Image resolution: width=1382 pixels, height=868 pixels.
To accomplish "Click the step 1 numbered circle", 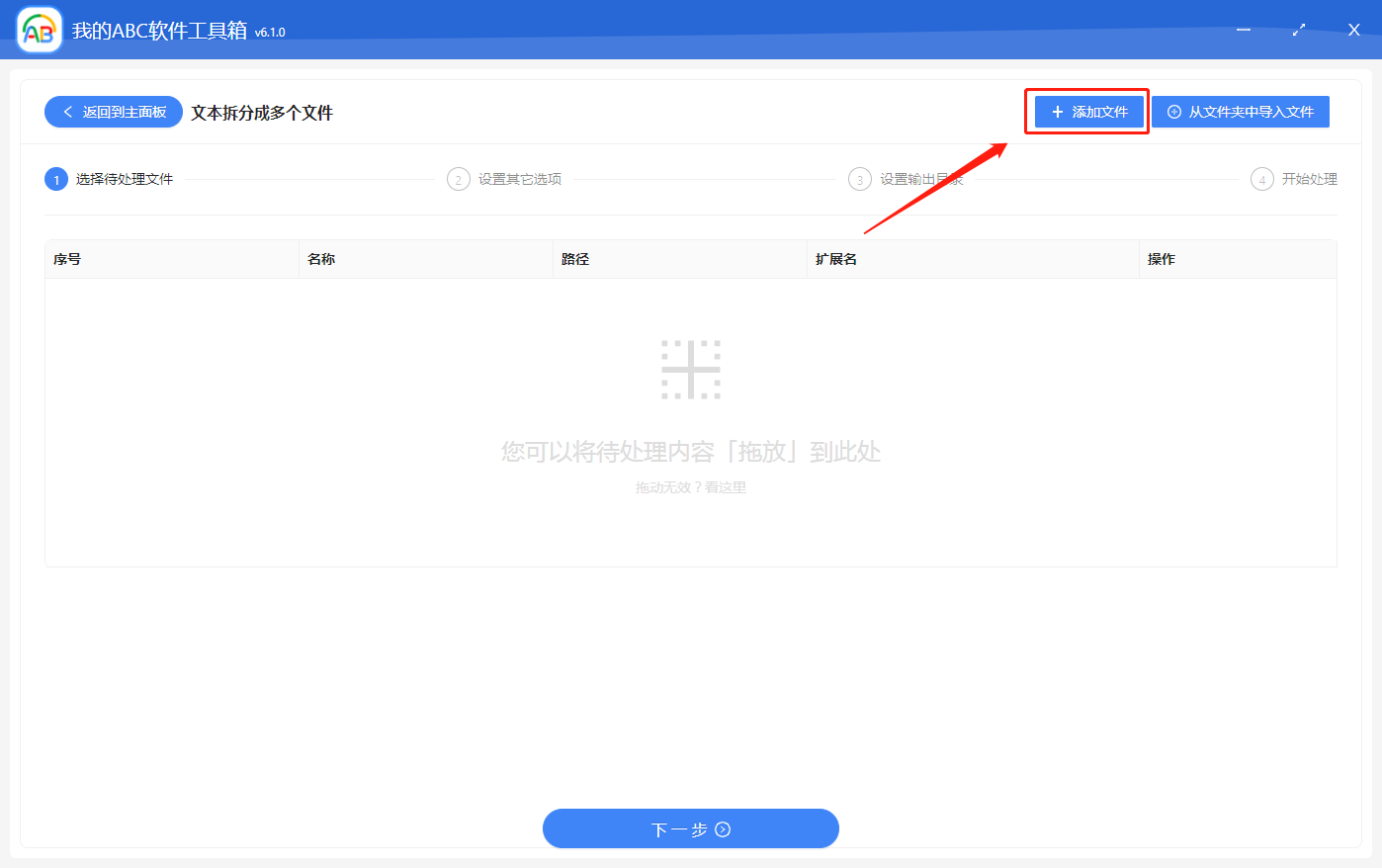I will point(56,179).
